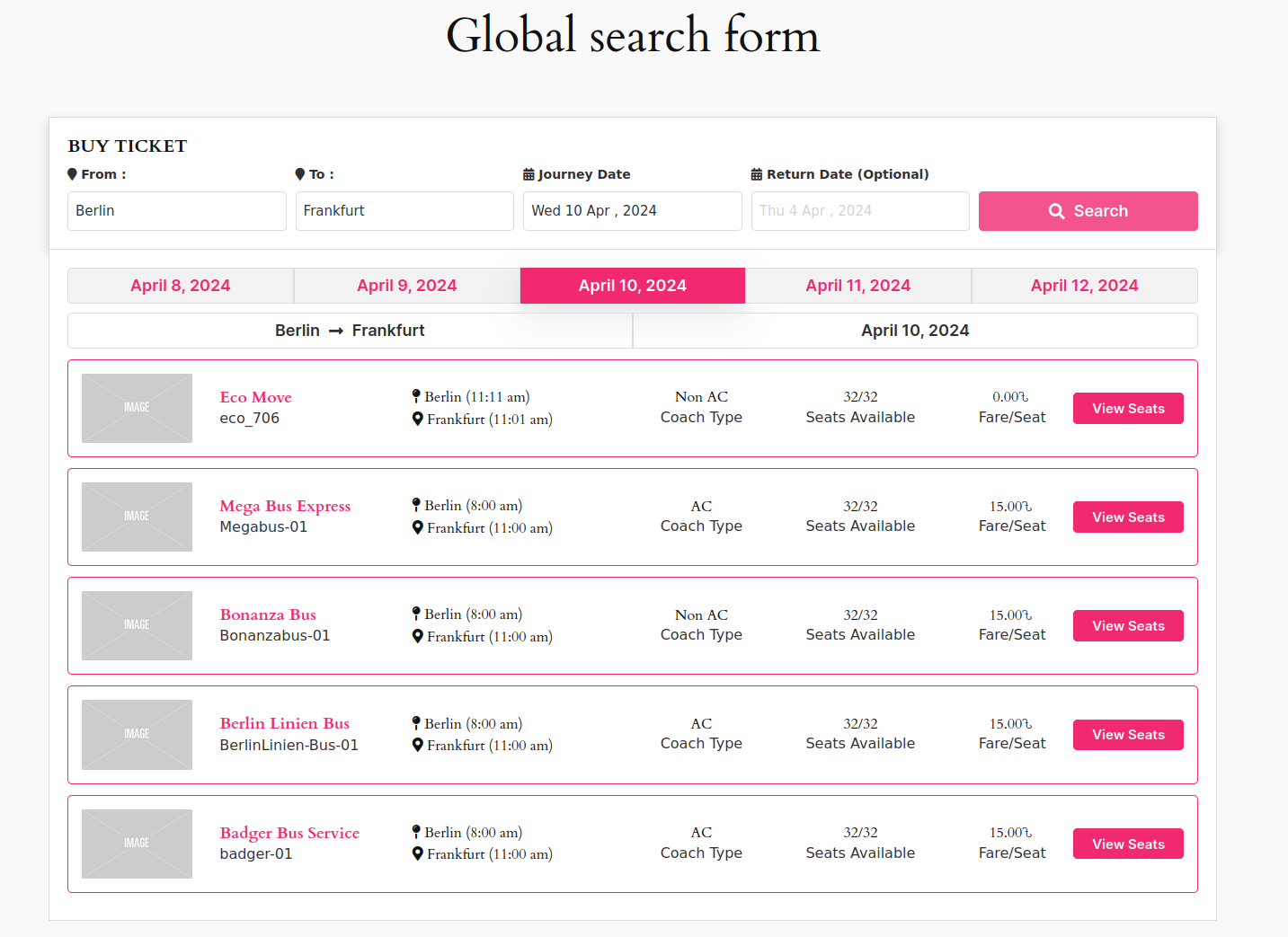Screen dimensions: 1288x937
Task: Click the From field containing Berlin
Action: tap(177, 211)
